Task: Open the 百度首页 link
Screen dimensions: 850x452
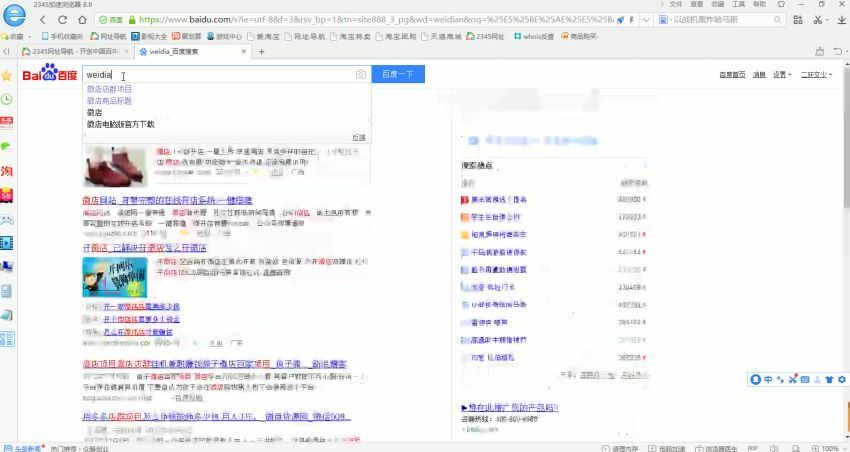Action: (x=732, y=75)
